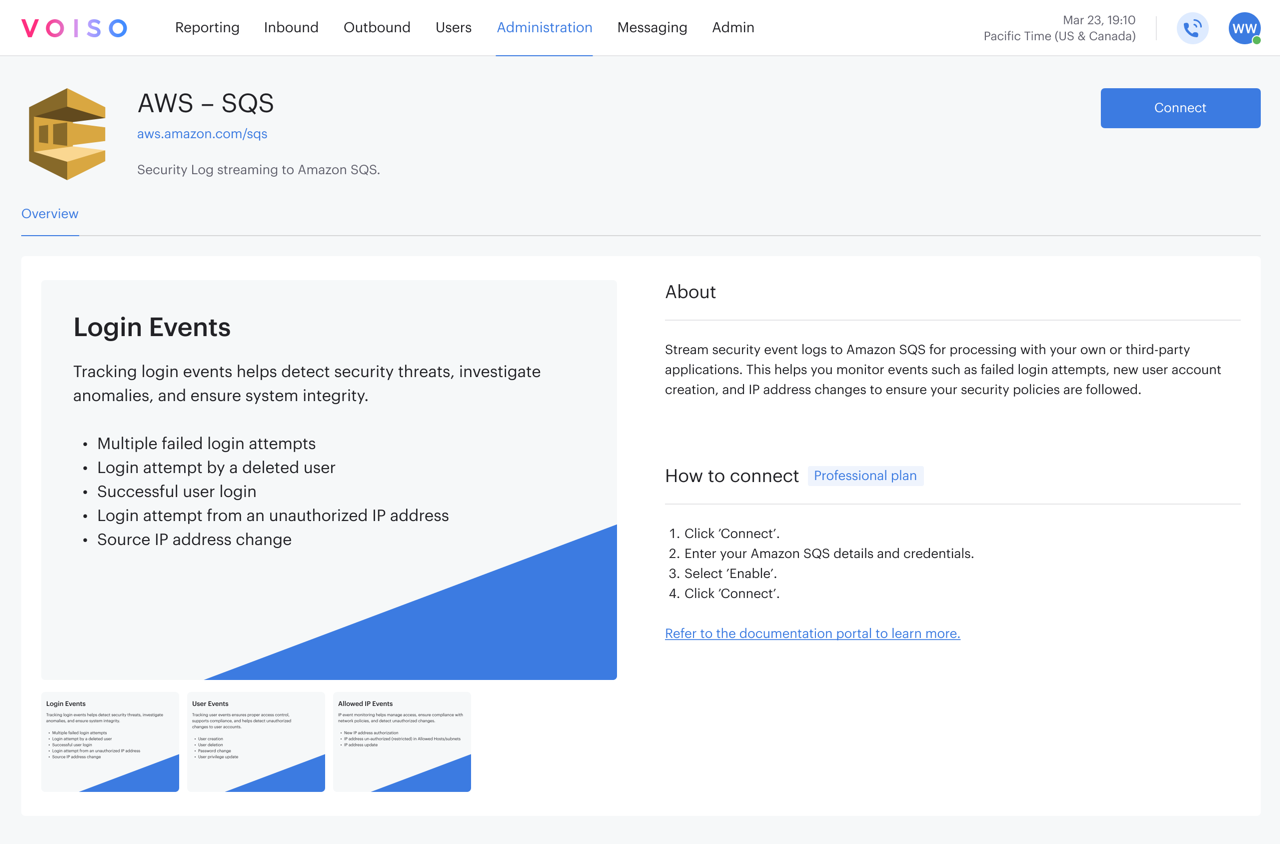Click 'Source IP address change' bullet
The image size is (1280, 844).
(194, 540)
